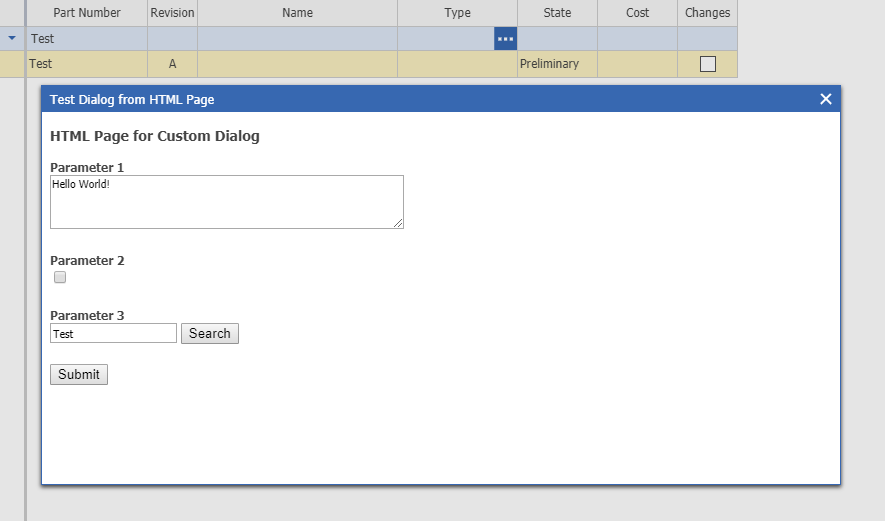The height and width of the screenshot is (521, 885).
Task: Submit the custom dialog form
Action: point(79,375)
